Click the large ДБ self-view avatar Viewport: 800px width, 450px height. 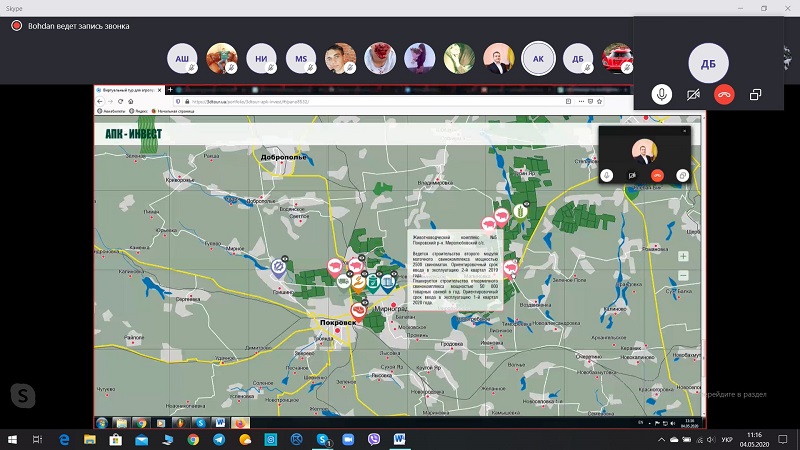click(x=708, y=63)
